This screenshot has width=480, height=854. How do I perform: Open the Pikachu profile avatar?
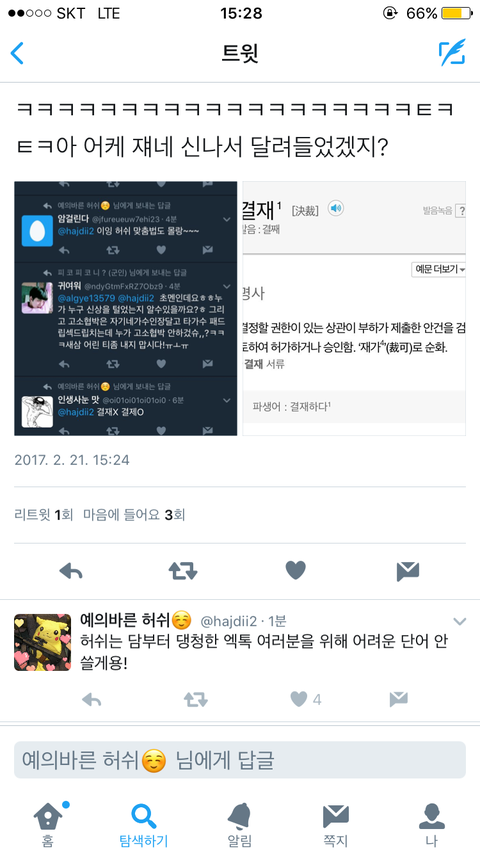[x=42, y=642]
